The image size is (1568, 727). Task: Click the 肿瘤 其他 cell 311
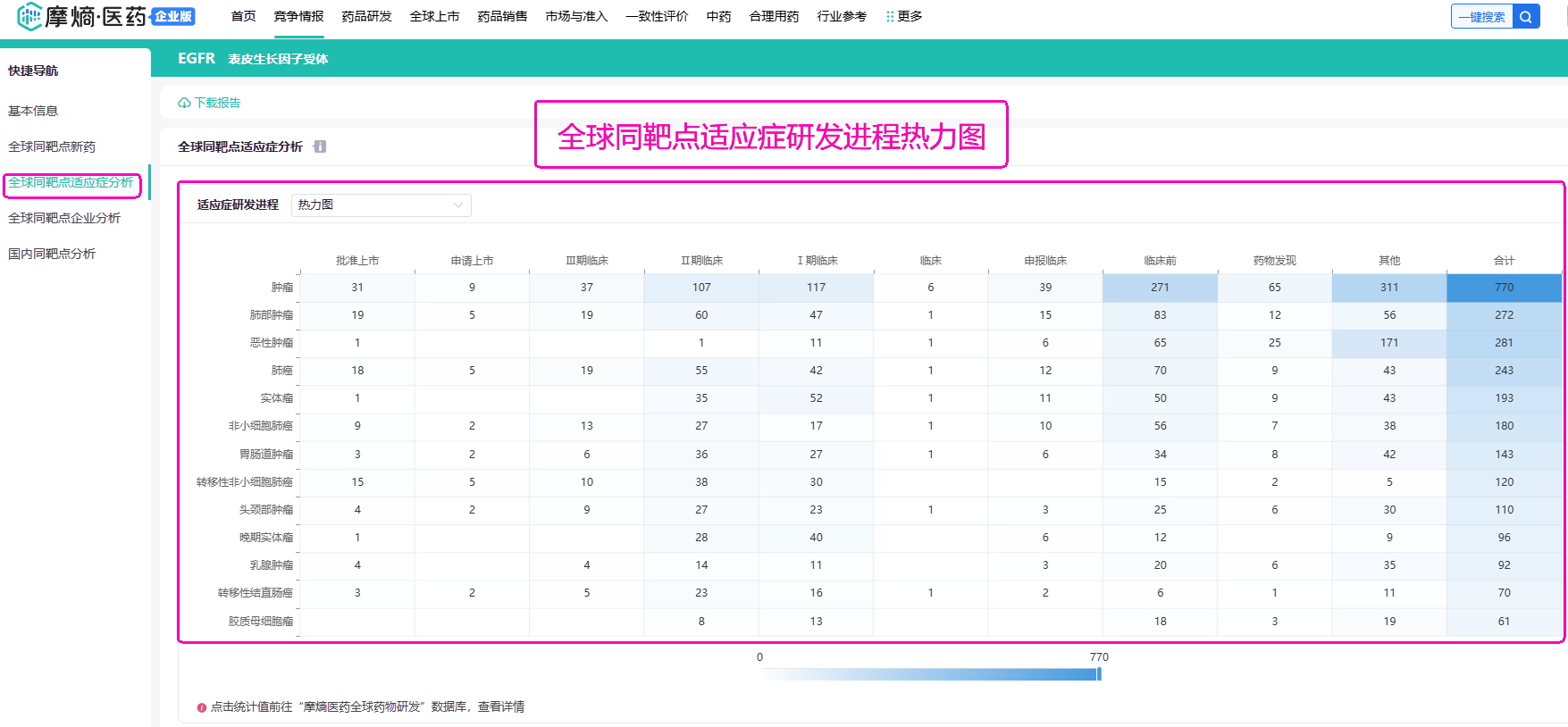pyautogui.click(x=1389, y=288)
